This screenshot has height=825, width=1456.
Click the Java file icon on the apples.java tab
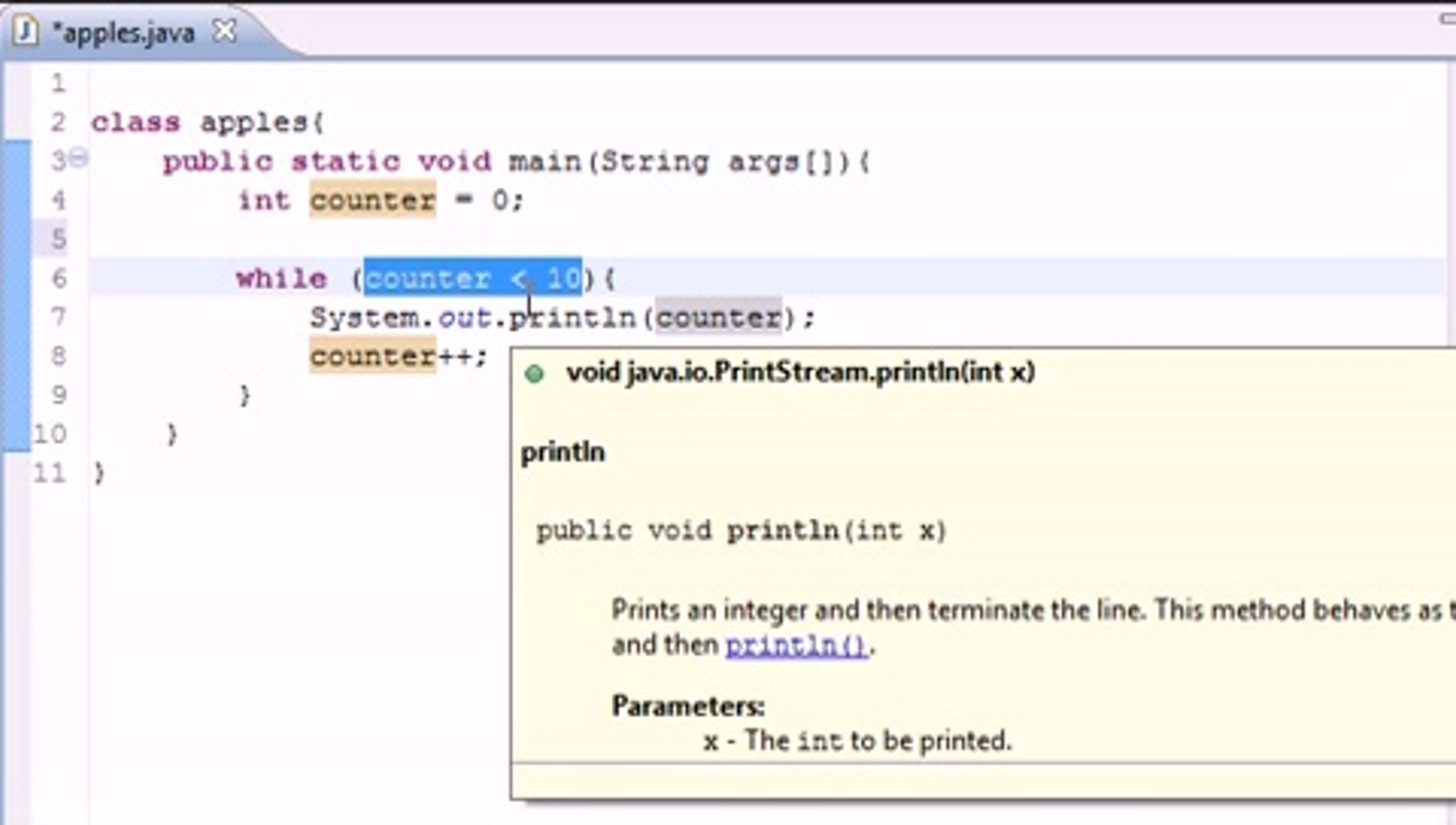(x=27, y=31)
